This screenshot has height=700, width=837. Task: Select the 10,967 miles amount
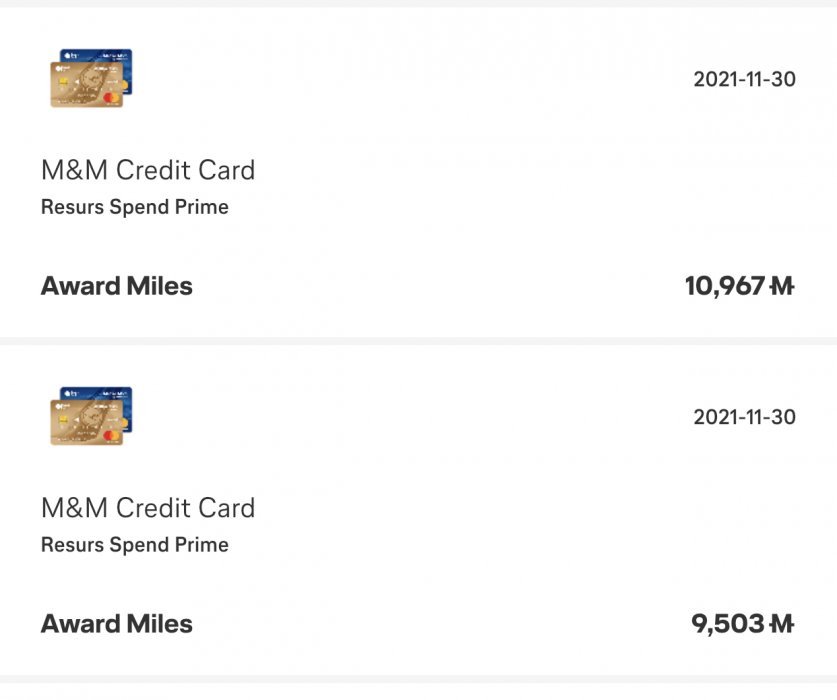725,287
